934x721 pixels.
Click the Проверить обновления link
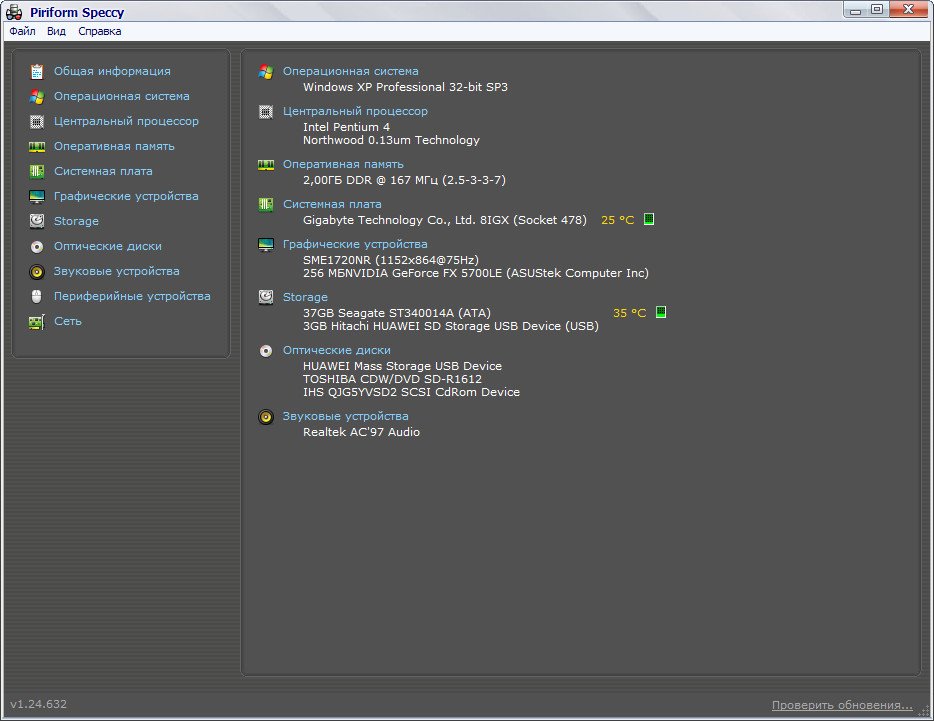pos(842,705)
